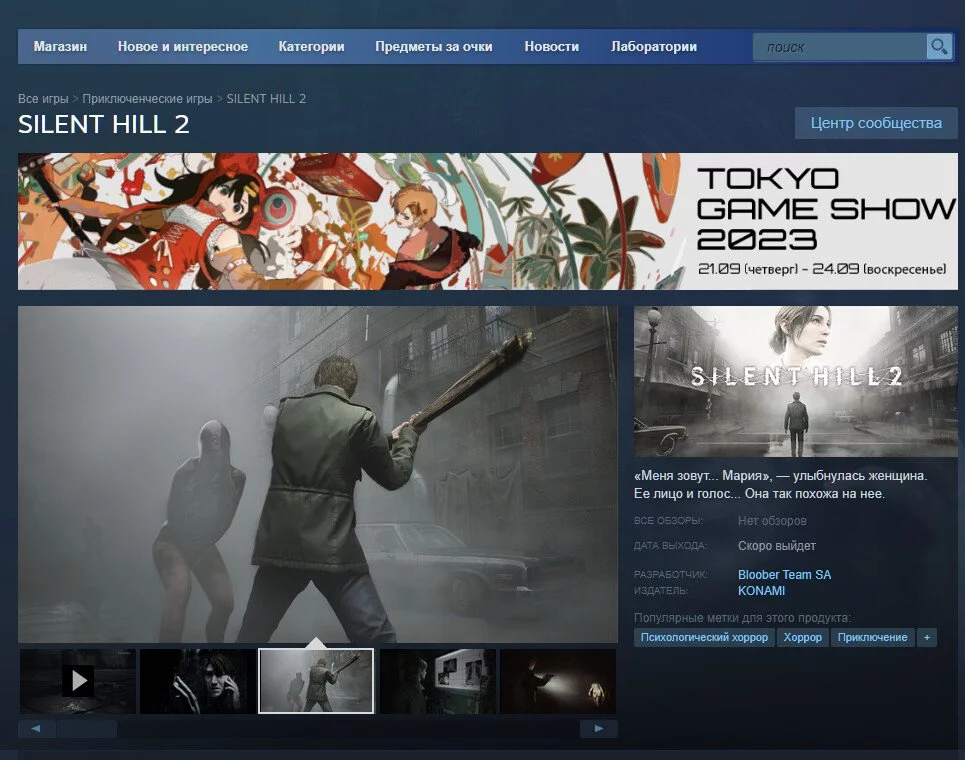Open Tokyo Game Show 2023 banner

[487, 222]
